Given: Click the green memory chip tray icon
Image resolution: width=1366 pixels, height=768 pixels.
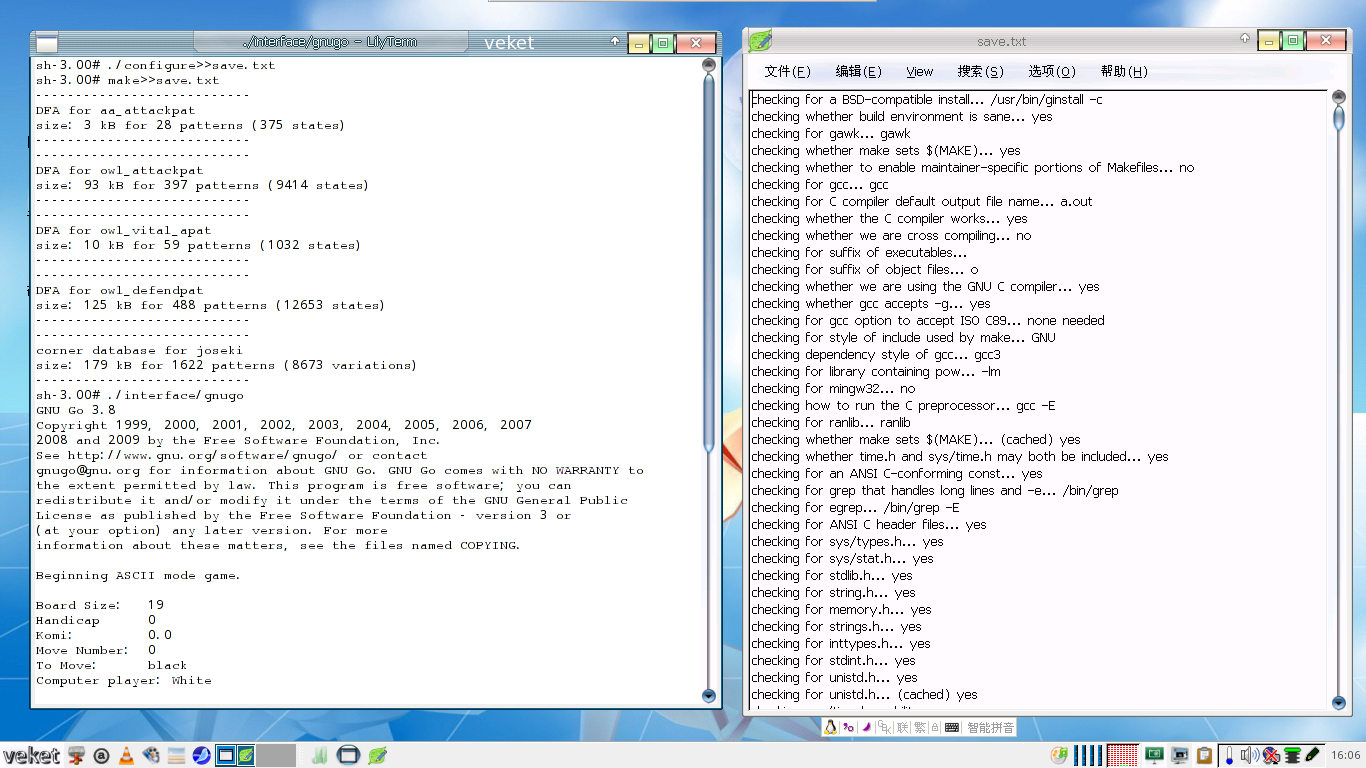Looking at the screenshot, I should (1293, 756).
